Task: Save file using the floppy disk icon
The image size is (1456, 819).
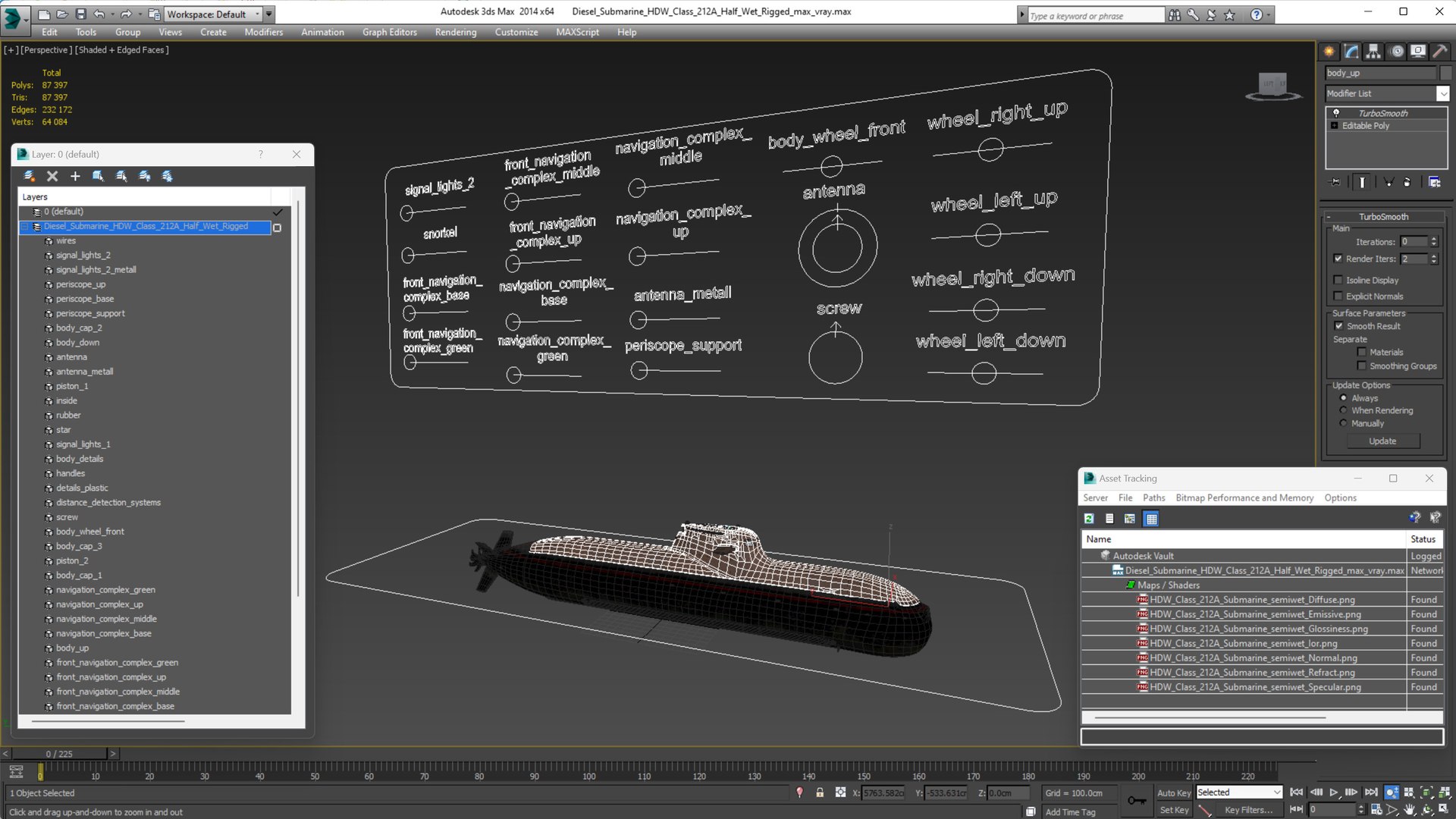Action: (x=80, y=14)
